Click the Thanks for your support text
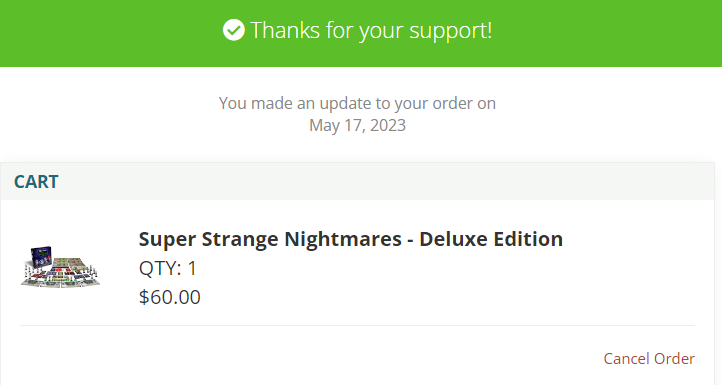This screenshot has width=722, height=385. click(x=371, y=30)
